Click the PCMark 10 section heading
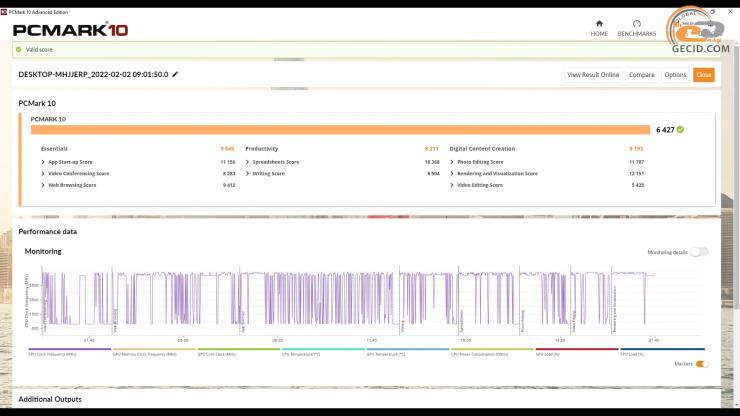 click(x=37, y=103)
